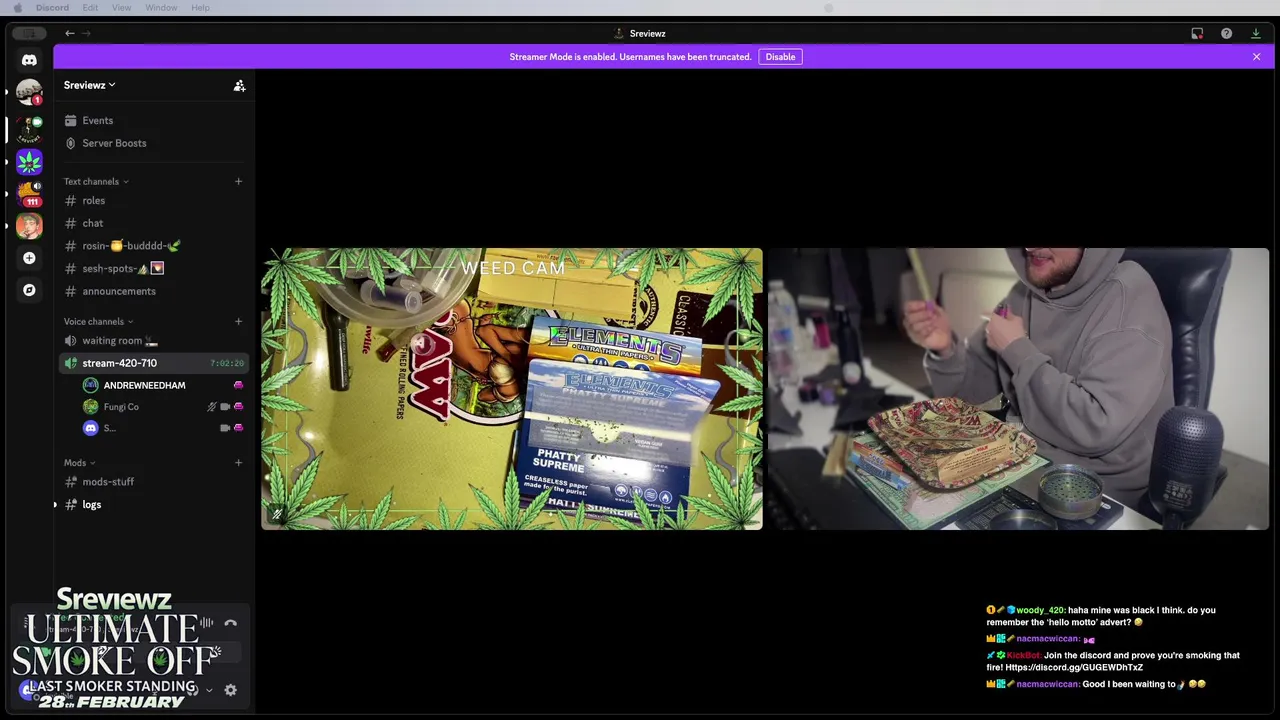Go back with the left arrow

[x=70, y=33]
